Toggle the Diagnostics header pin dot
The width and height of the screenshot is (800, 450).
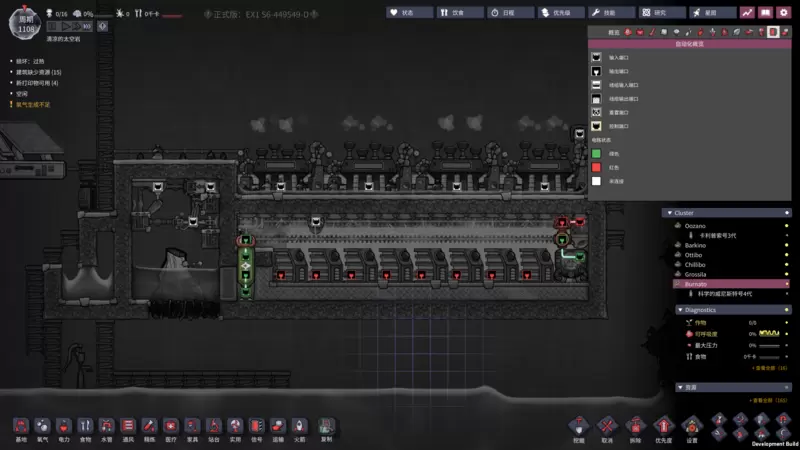[x=787, y=310]
